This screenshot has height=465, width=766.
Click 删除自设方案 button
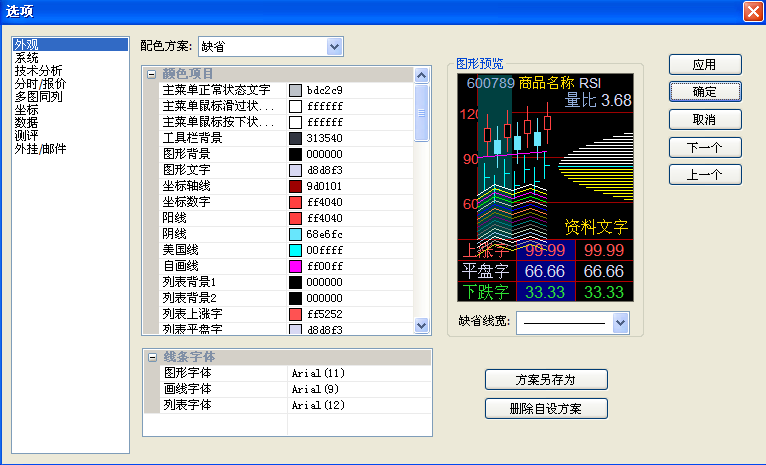546,408
